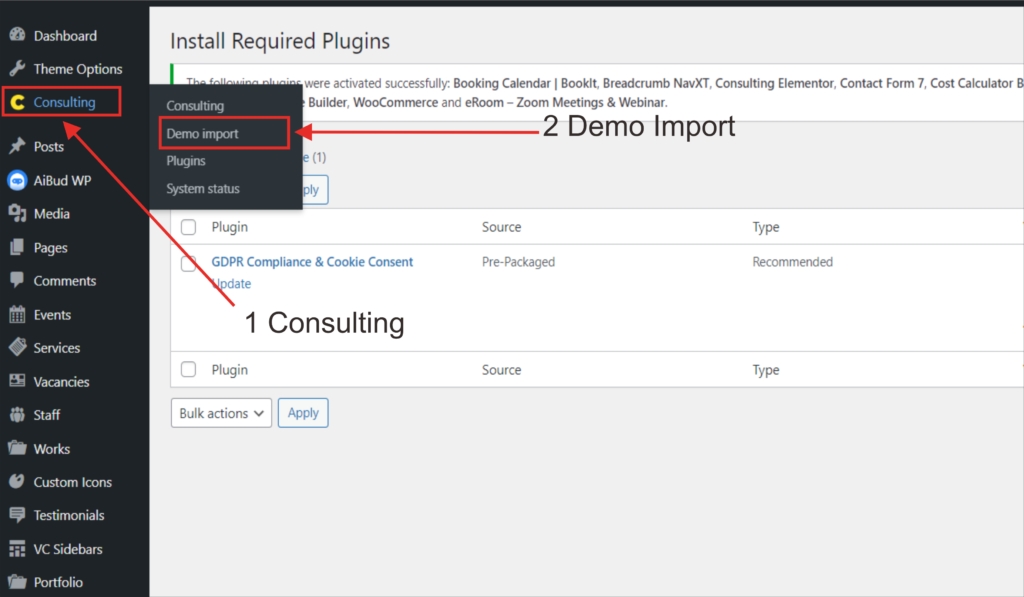Click the Media library icon

(x=17, y=214)
